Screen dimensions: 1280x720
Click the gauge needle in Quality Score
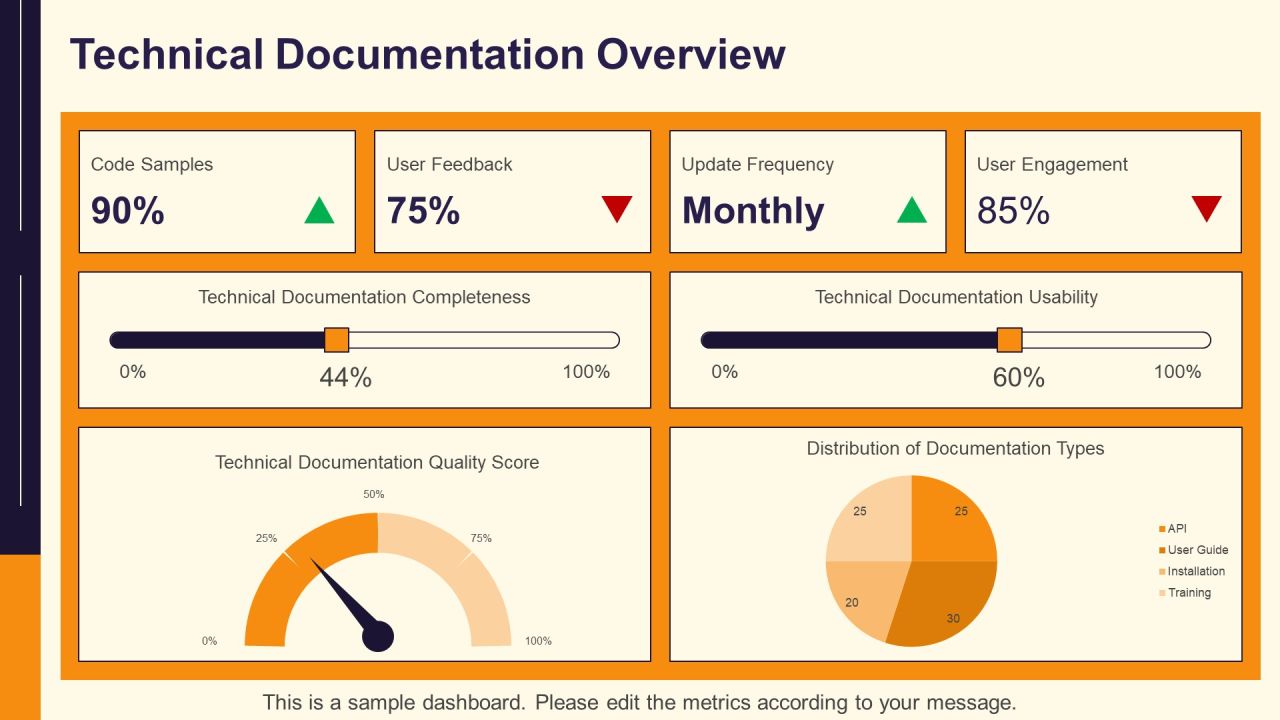pyautogui.click(x=350, y=606)
